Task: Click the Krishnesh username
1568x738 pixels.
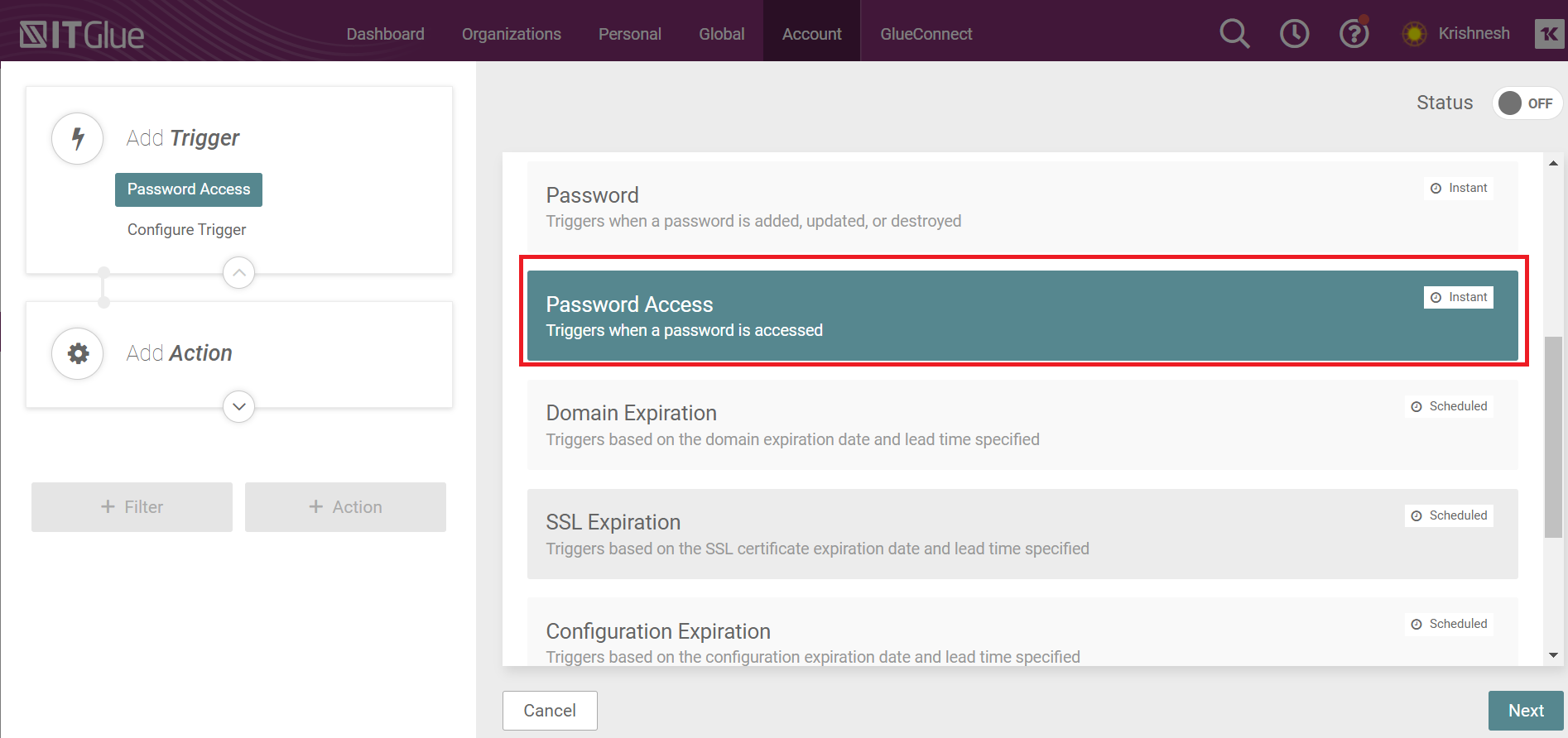Action: click(x=1474, y=34)
